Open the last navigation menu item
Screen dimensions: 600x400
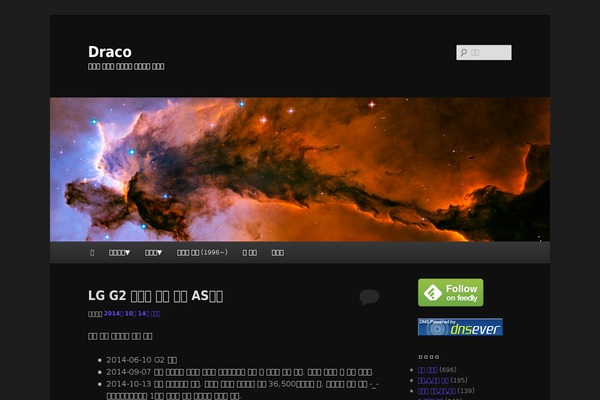pyautogui.click(x=277, y=253)
